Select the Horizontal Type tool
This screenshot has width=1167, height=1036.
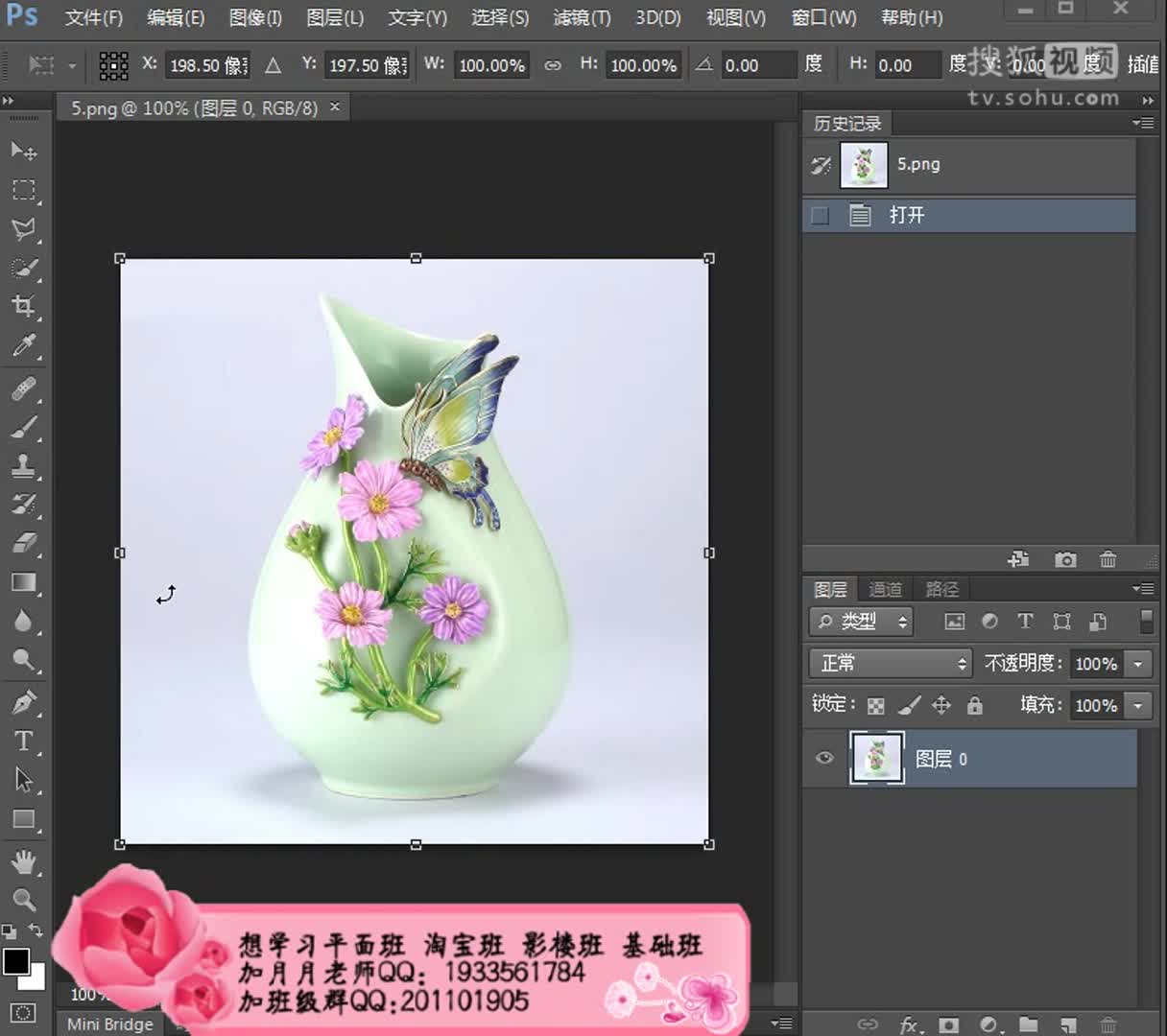click(24, 741)
